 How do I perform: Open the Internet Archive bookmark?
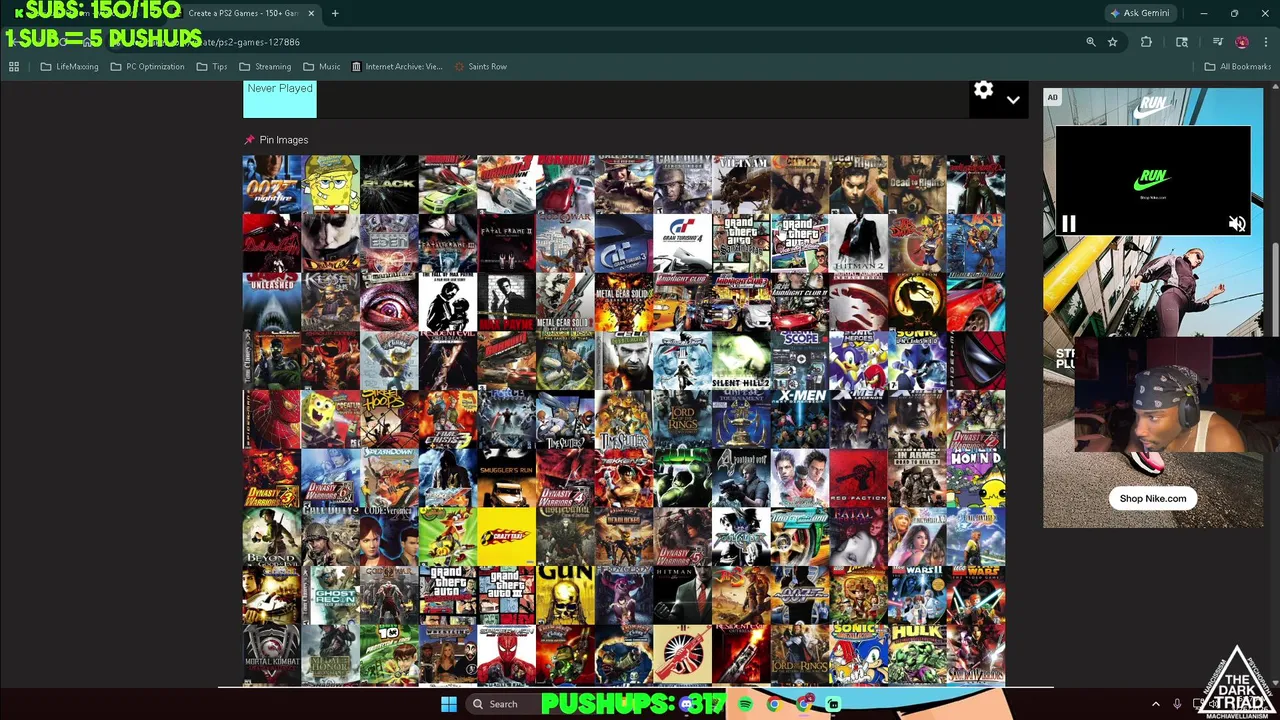click(396, 67)
